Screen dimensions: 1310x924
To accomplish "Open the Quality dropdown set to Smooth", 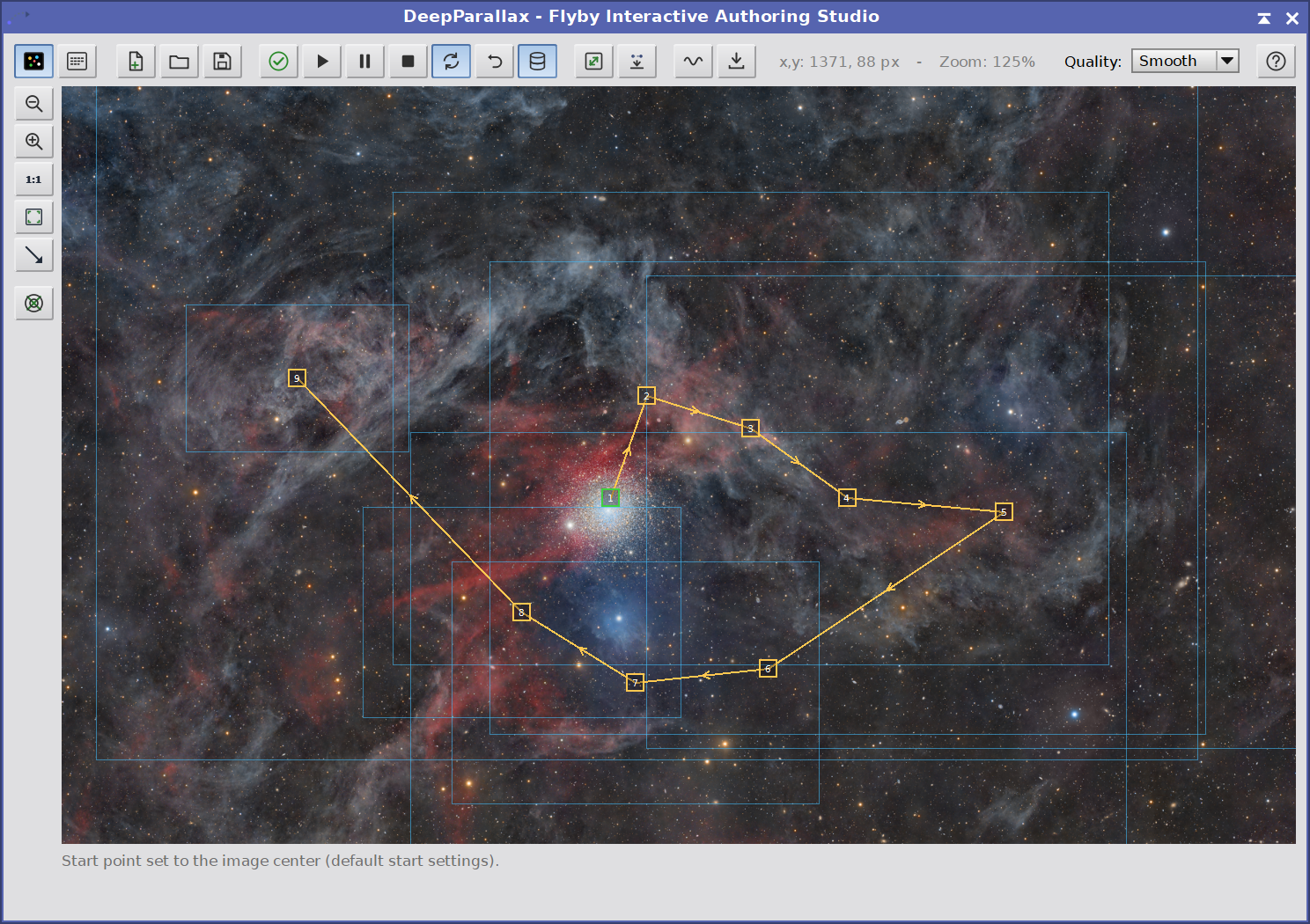I will coord(1185,61).
